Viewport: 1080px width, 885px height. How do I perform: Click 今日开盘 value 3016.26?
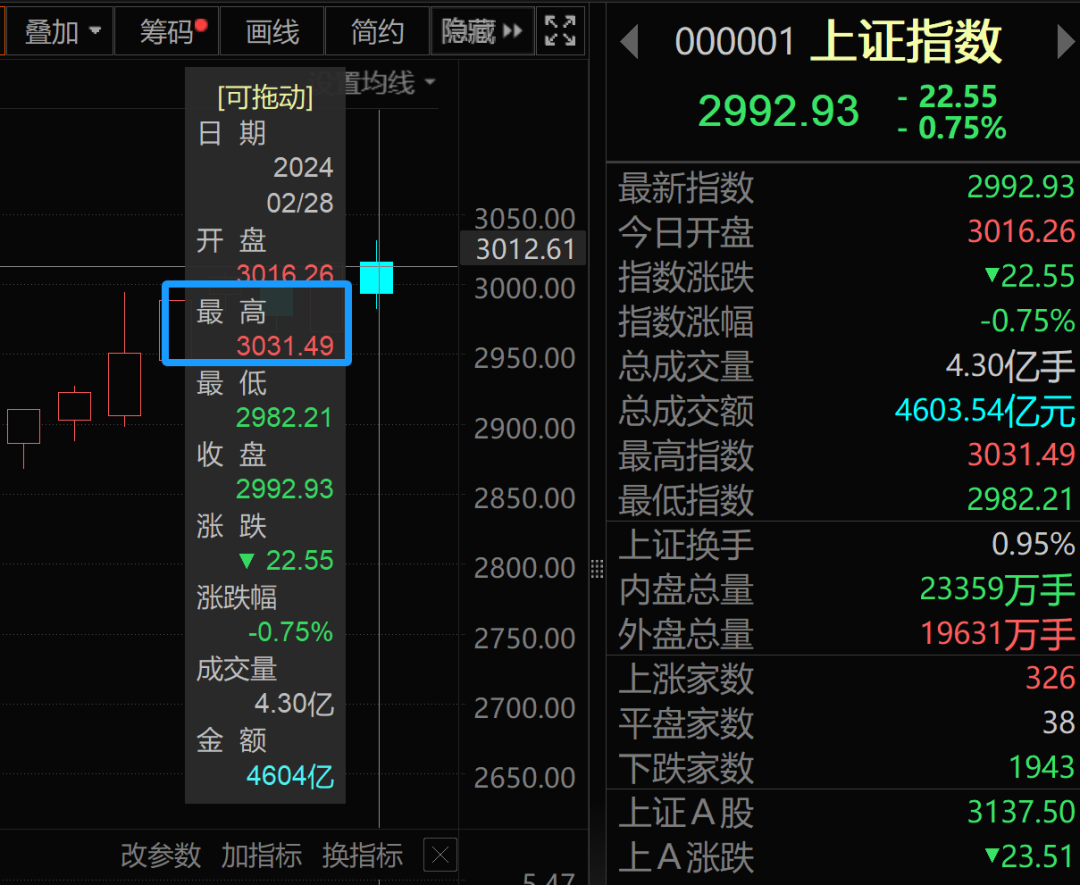tap(1021, 231)
